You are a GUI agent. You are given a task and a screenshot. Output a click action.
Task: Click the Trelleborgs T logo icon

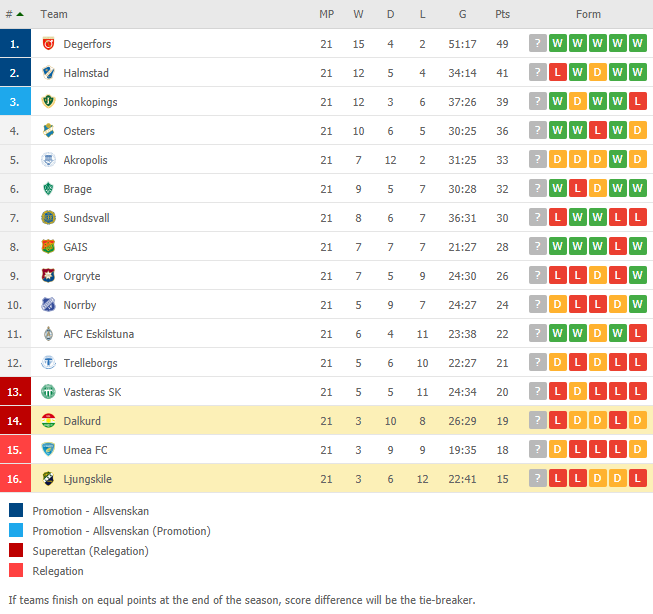(x=48, y=362)
